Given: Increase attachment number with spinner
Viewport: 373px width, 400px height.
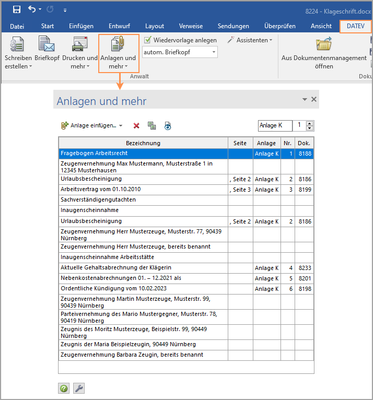Looking at the screenshot, I should point(310,123).
